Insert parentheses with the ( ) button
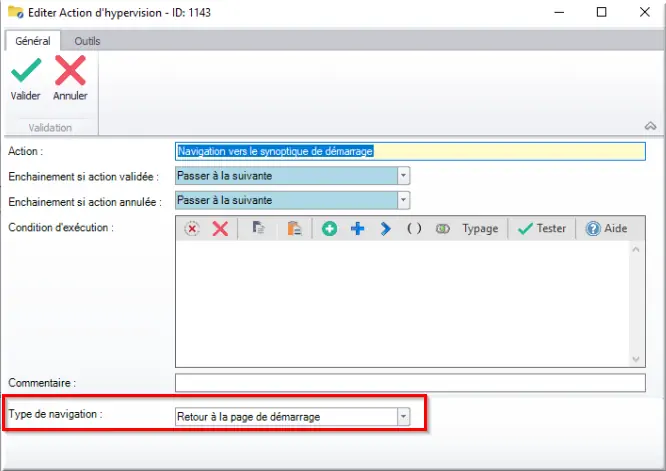The width and height of the screenshot is (666, 471). coord(414,228)
